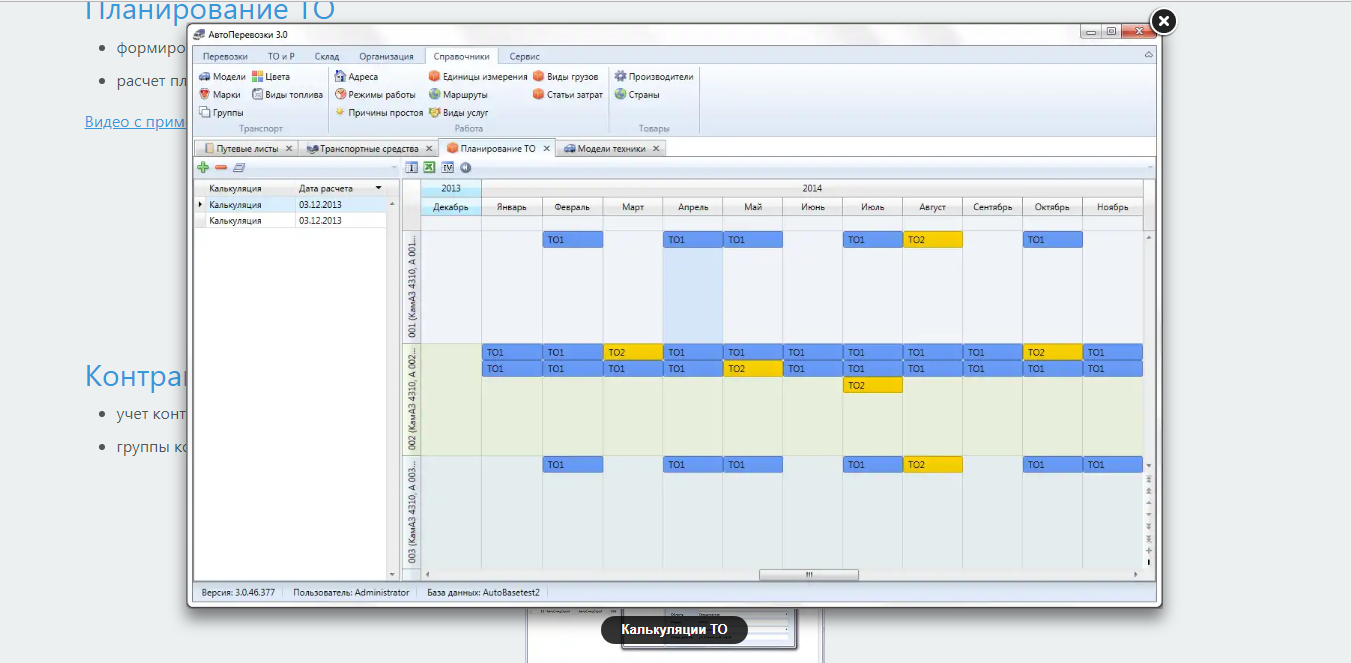Export the plan to Excel
Image resolution: width=1351 pixels, height=663 pixels.
429,167
